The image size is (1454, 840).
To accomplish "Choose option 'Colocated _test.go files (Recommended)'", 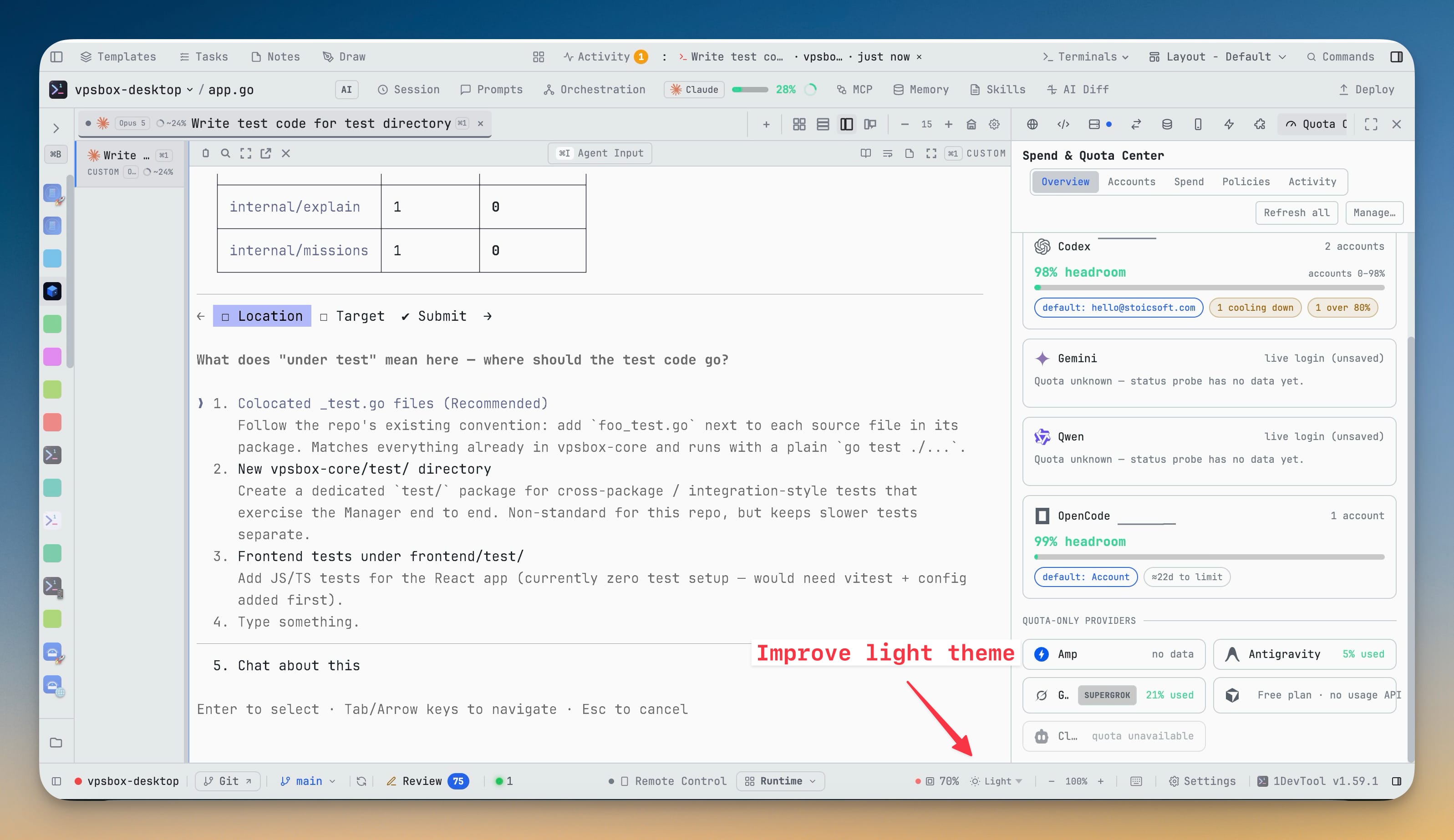I will click(392, 403).
